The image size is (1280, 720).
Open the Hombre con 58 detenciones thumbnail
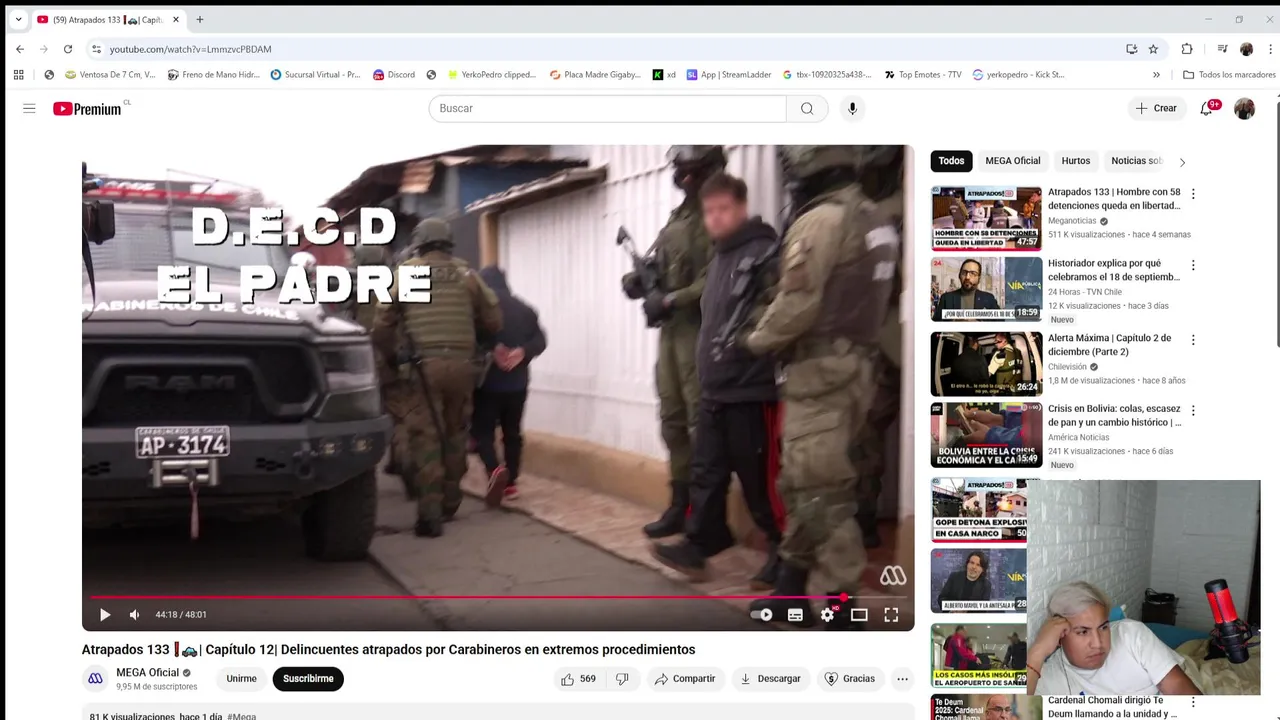(986, 217)
